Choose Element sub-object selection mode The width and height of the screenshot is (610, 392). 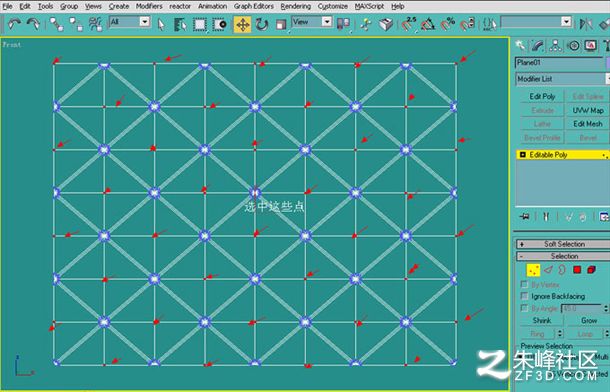click(591, 270)
